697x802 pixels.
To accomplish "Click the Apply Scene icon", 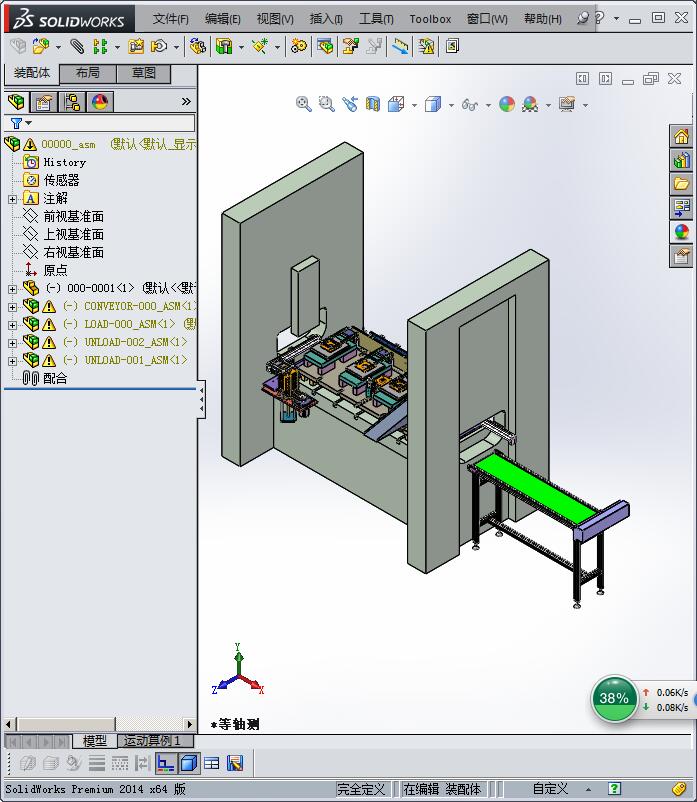I will pyautogui.click(x=530, y=104).
